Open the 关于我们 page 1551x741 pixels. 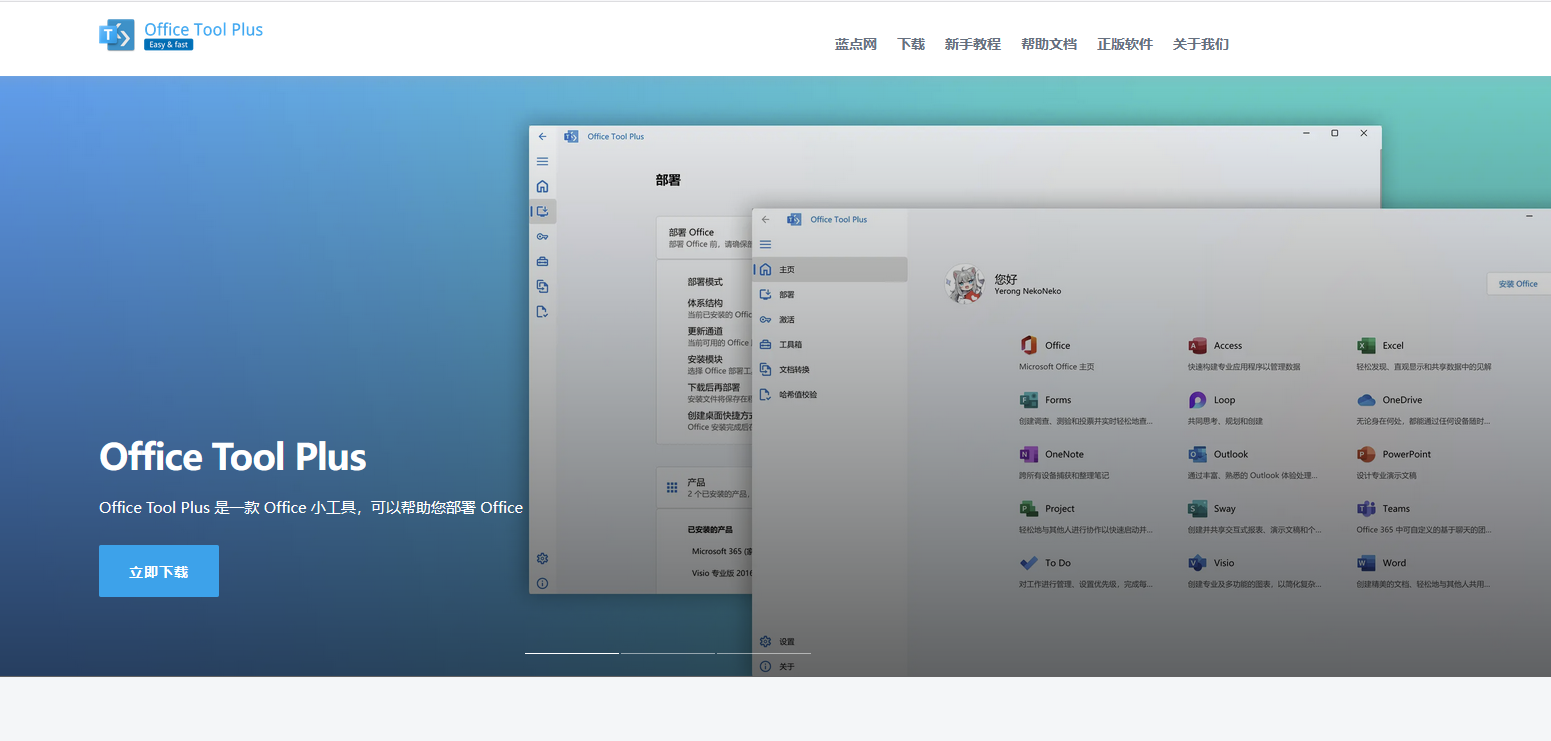tap(1201, 44)
